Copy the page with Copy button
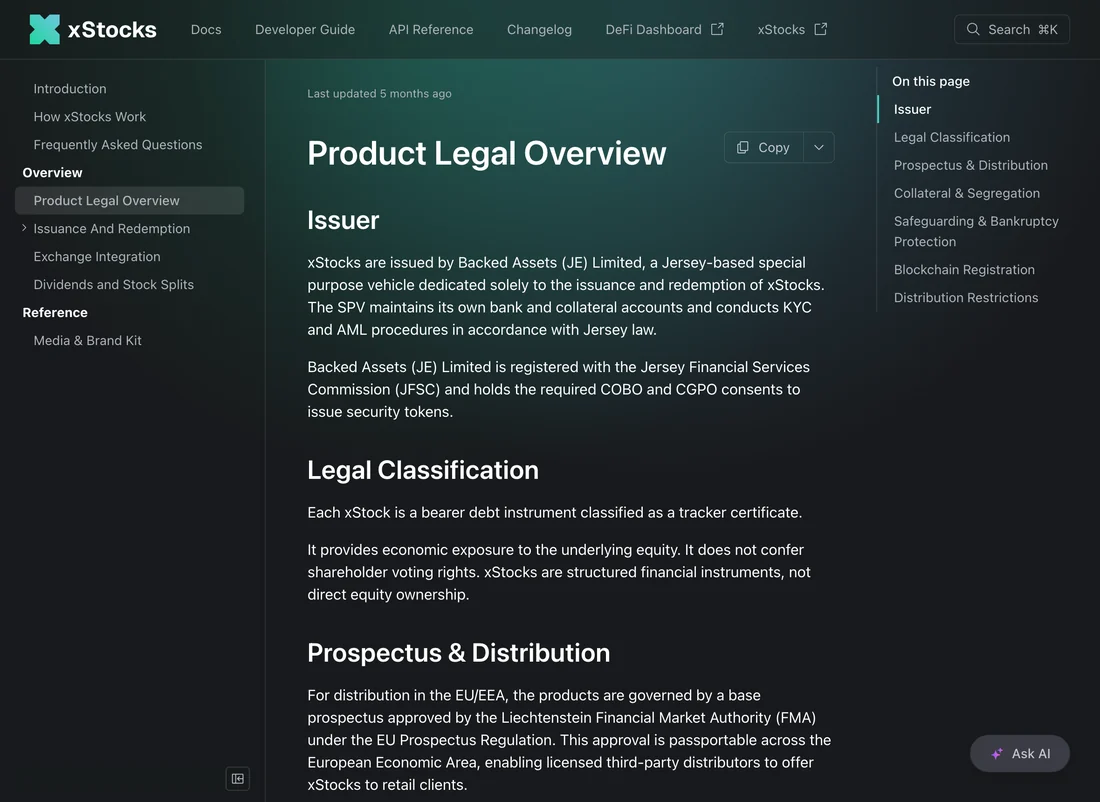Screen dimensions: 1100x802 click(763, 147)
